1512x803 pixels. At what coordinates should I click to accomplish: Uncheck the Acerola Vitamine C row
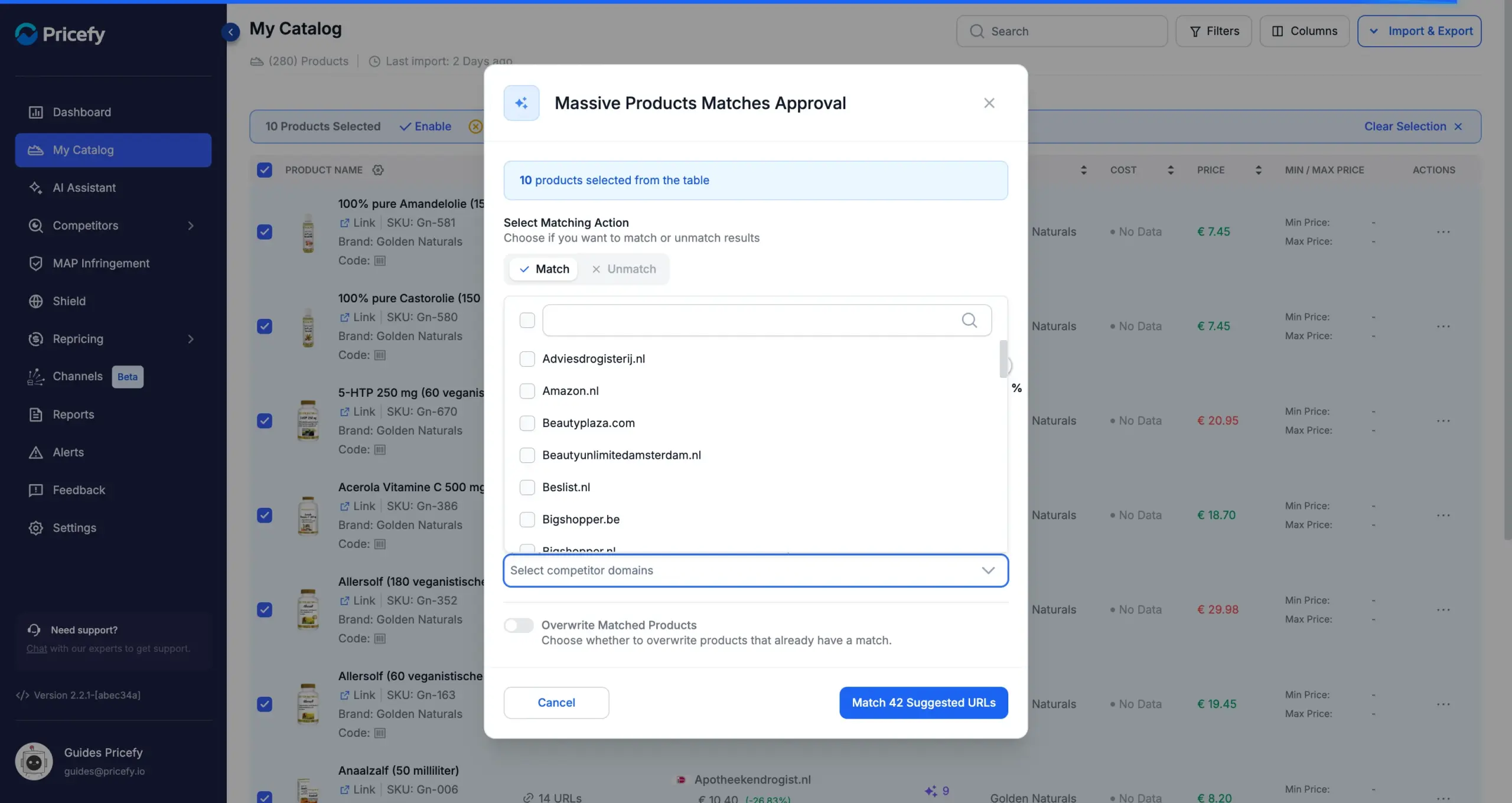(x=265, y=515)
